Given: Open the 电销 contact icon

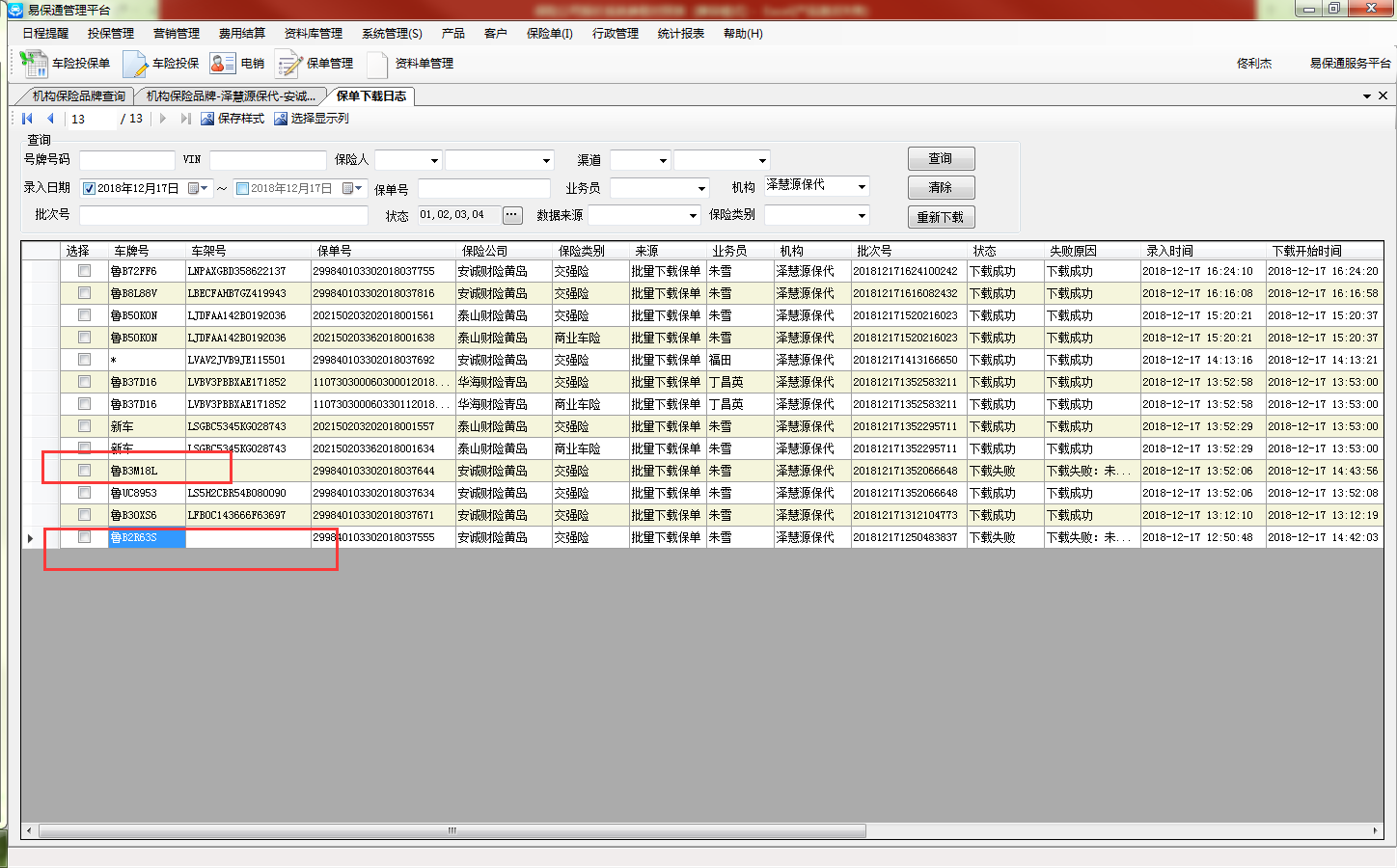Looking at the screenshot, I should (x=223, y=64).
